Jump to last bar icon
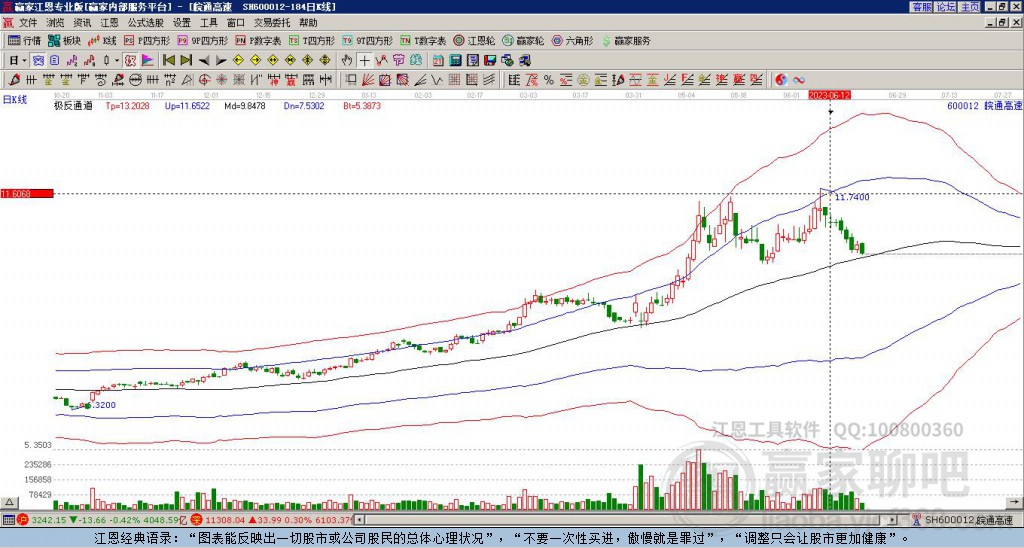 tap(186, 61)
